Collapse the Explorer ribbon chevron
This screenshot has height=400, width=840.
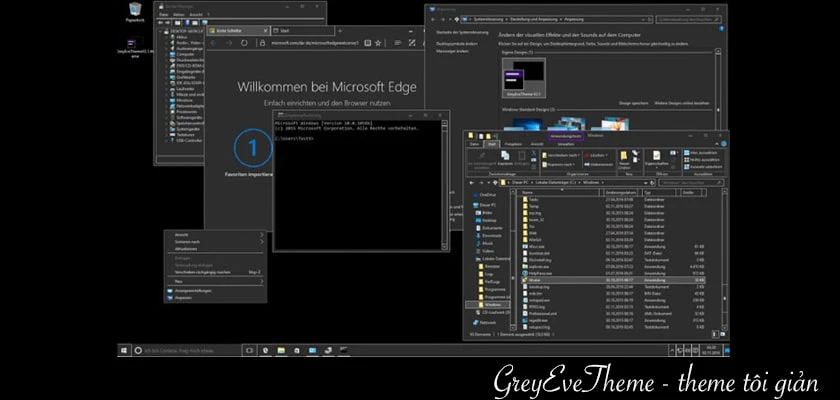717,144
